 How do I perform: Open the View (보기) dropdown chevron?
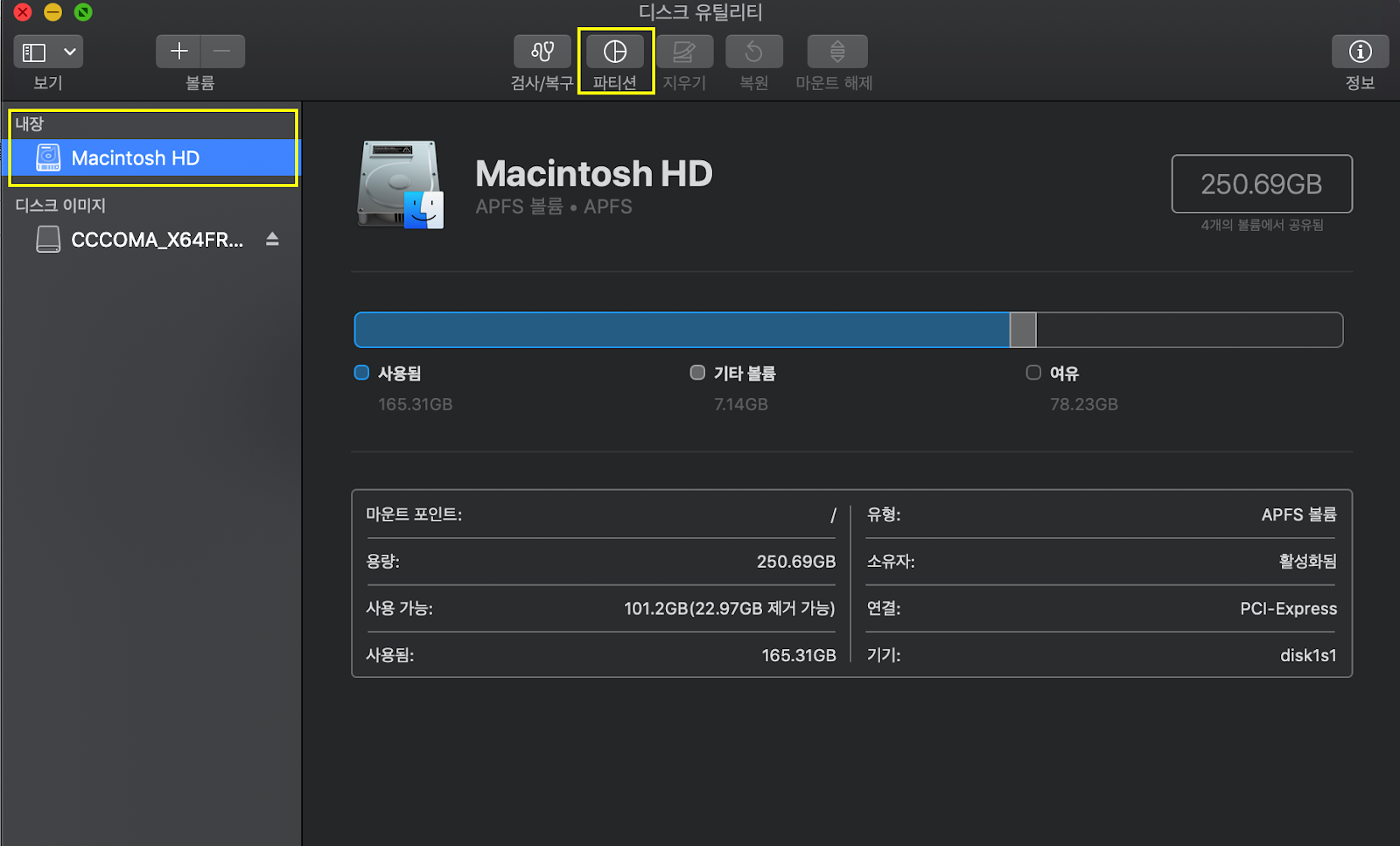point(70,52)
